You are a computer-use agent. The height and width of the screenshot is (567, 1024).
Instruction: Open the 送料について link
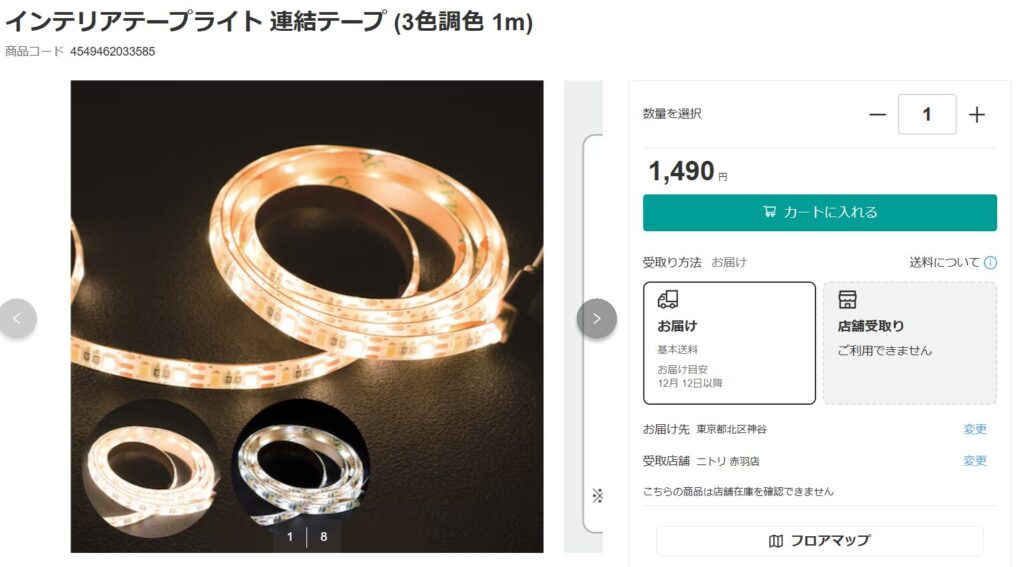[x=944, y=263]
